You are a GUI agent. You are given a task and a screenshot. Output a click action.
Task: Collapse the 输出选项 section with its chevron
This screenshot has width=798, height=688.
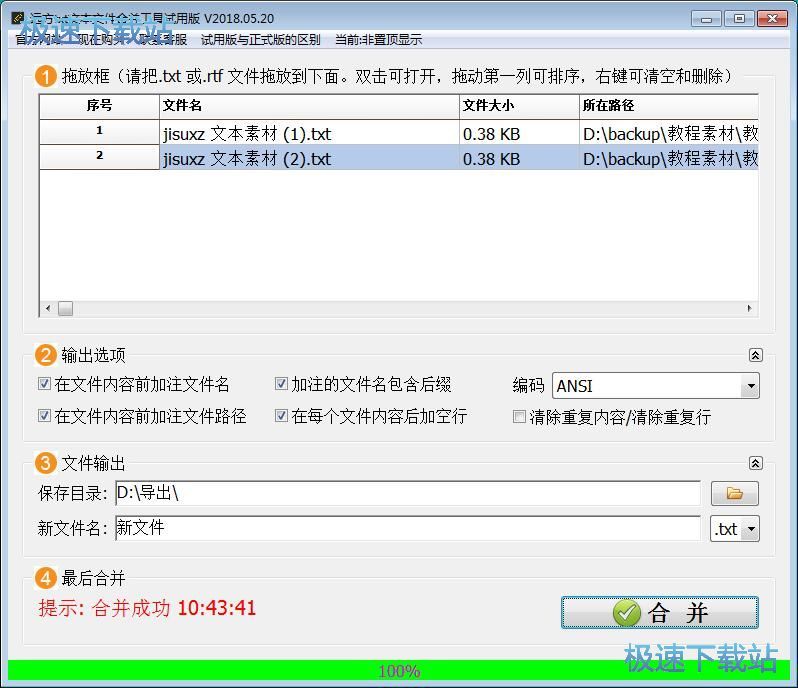coord(755,355)
